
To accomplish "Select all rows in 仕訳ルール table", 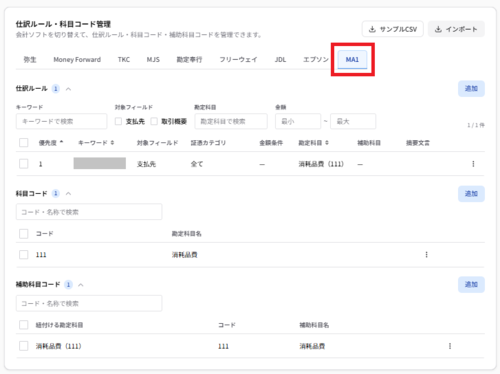I will click(x=24, y=143).
